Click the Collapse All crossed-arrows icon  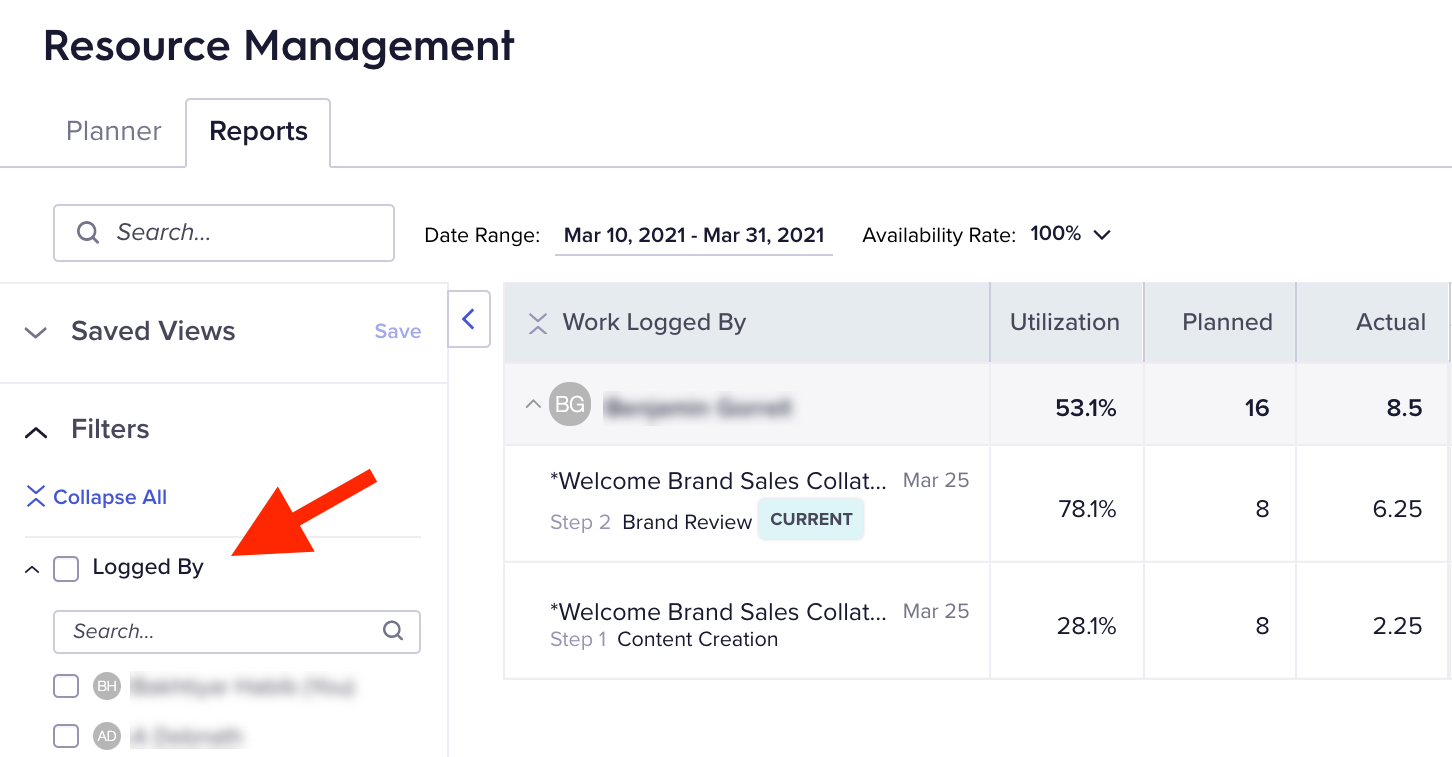[36, 497]
